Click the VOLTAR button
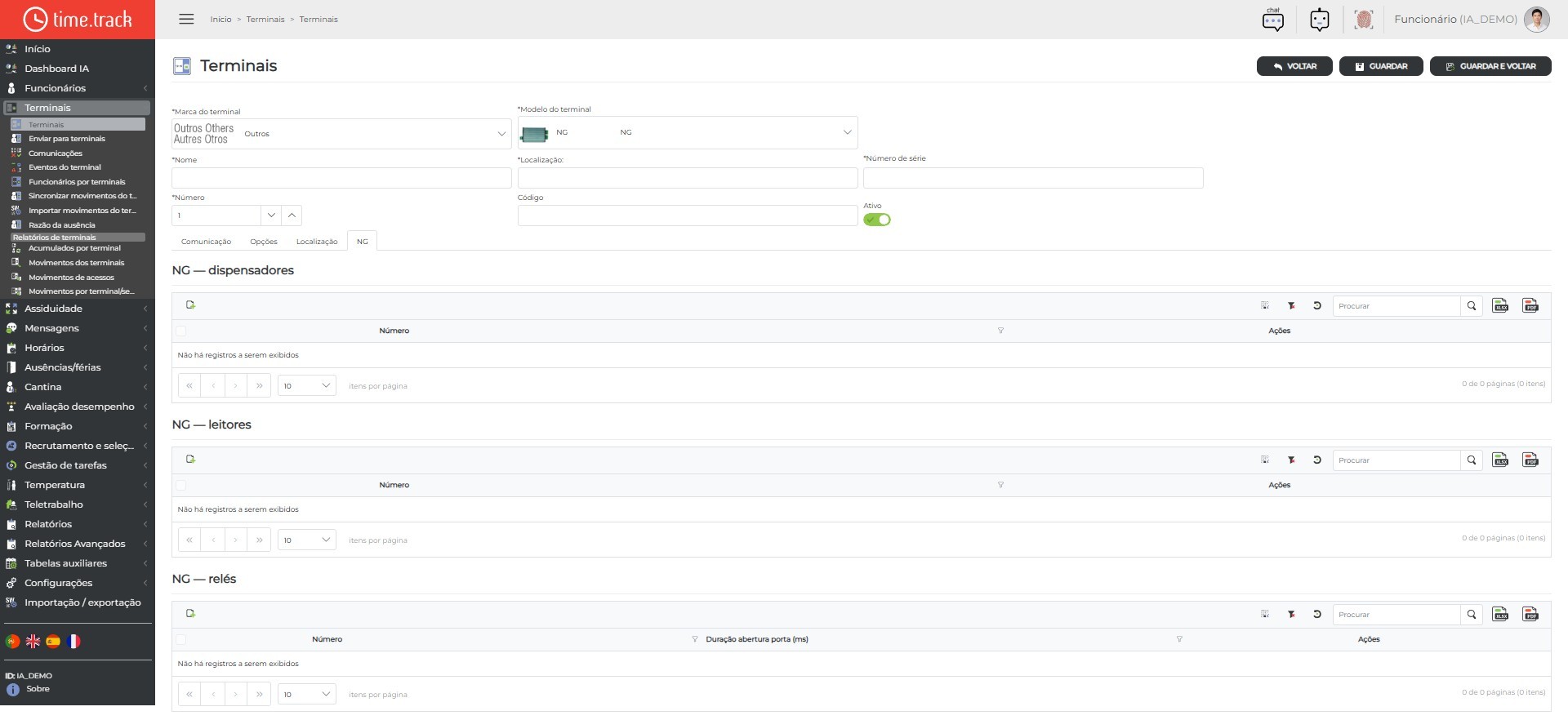 [1294, 66]
